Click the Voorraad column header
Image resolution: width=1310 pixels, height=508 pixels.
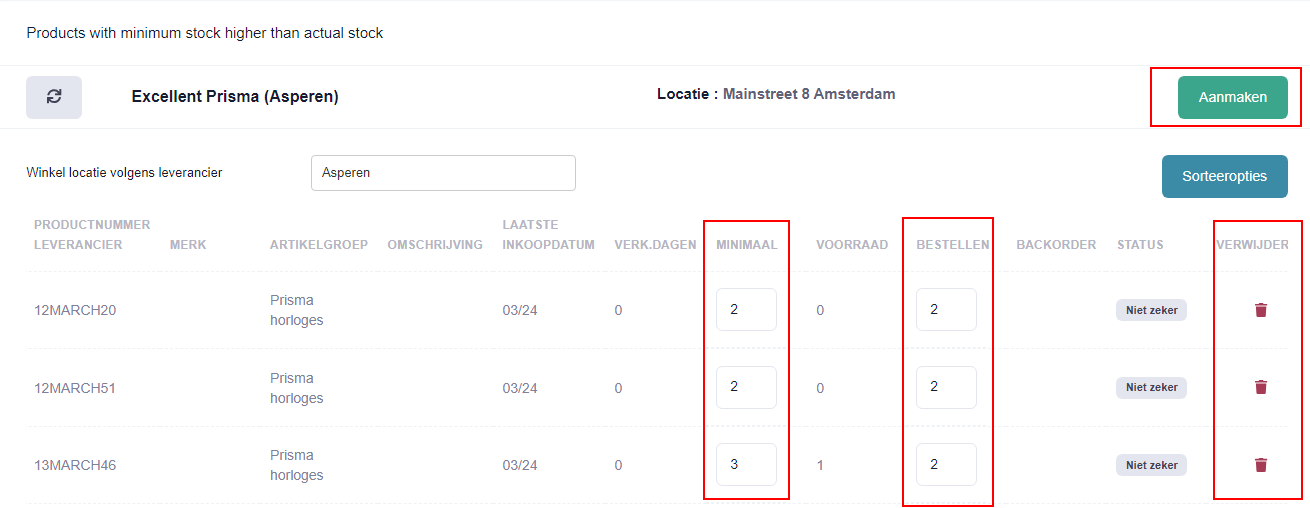tap(852, 245)
